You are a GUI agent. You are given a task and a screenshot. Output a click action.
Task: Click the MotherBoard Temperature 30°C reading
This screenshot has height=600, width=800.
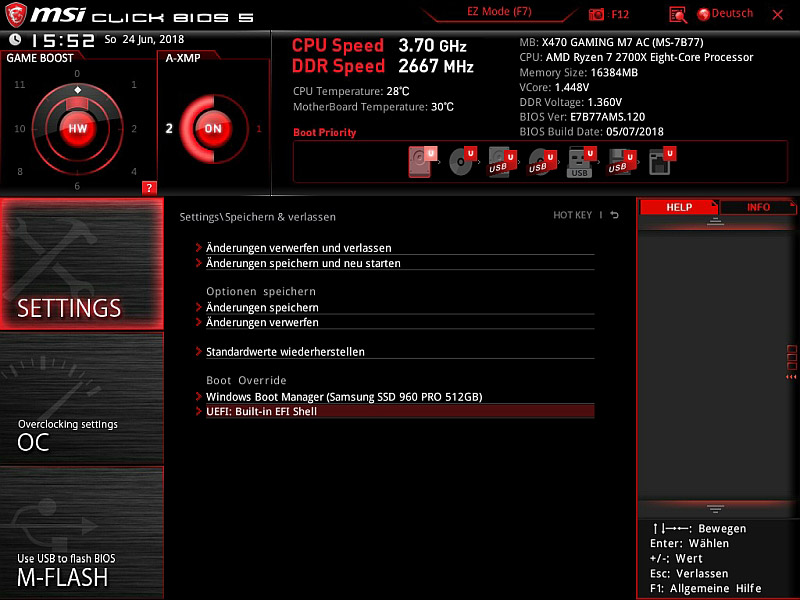tap(373, 107)
